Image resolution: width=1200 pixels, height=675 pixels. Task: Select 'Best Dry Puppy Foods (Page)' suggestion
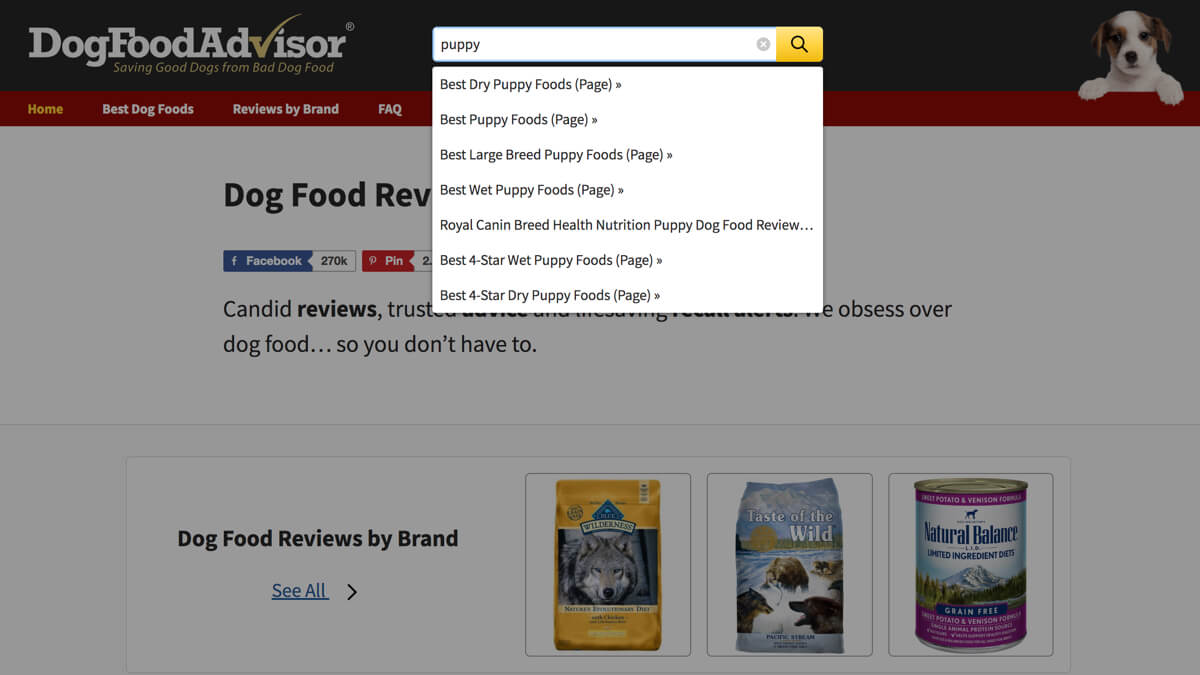click(x=628, y=85)
